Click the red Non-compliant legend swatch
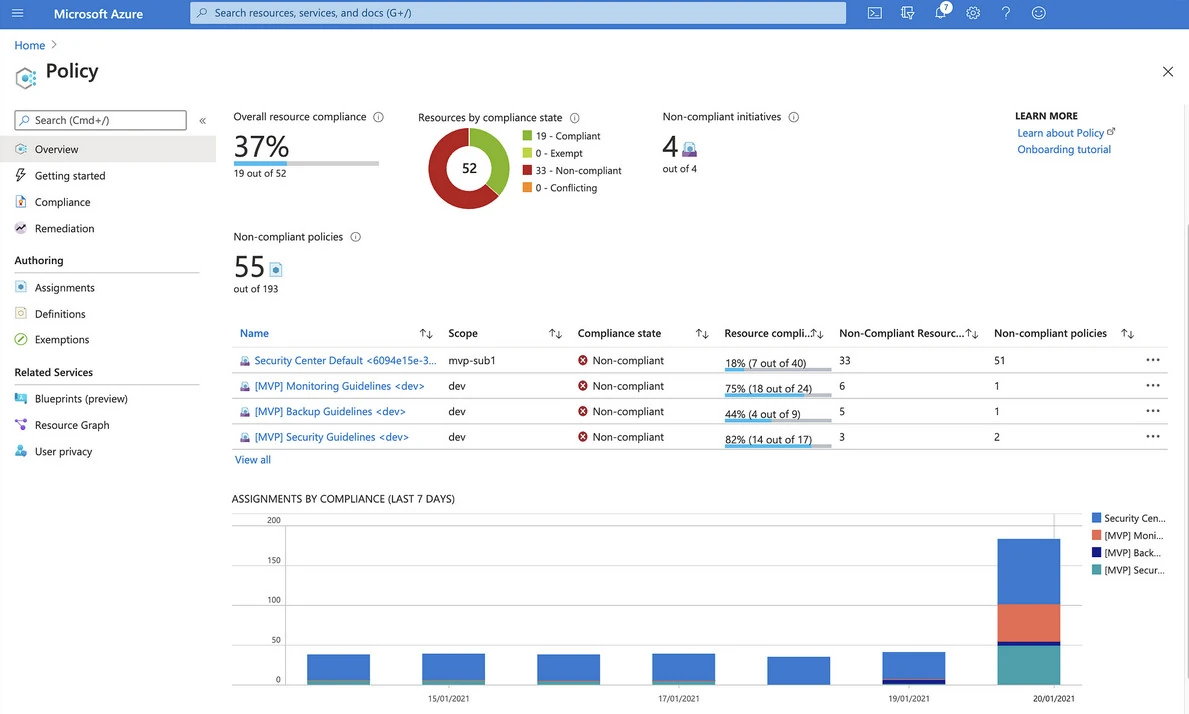The height and width of the screenshot is (714, 1189). [527, 171]
